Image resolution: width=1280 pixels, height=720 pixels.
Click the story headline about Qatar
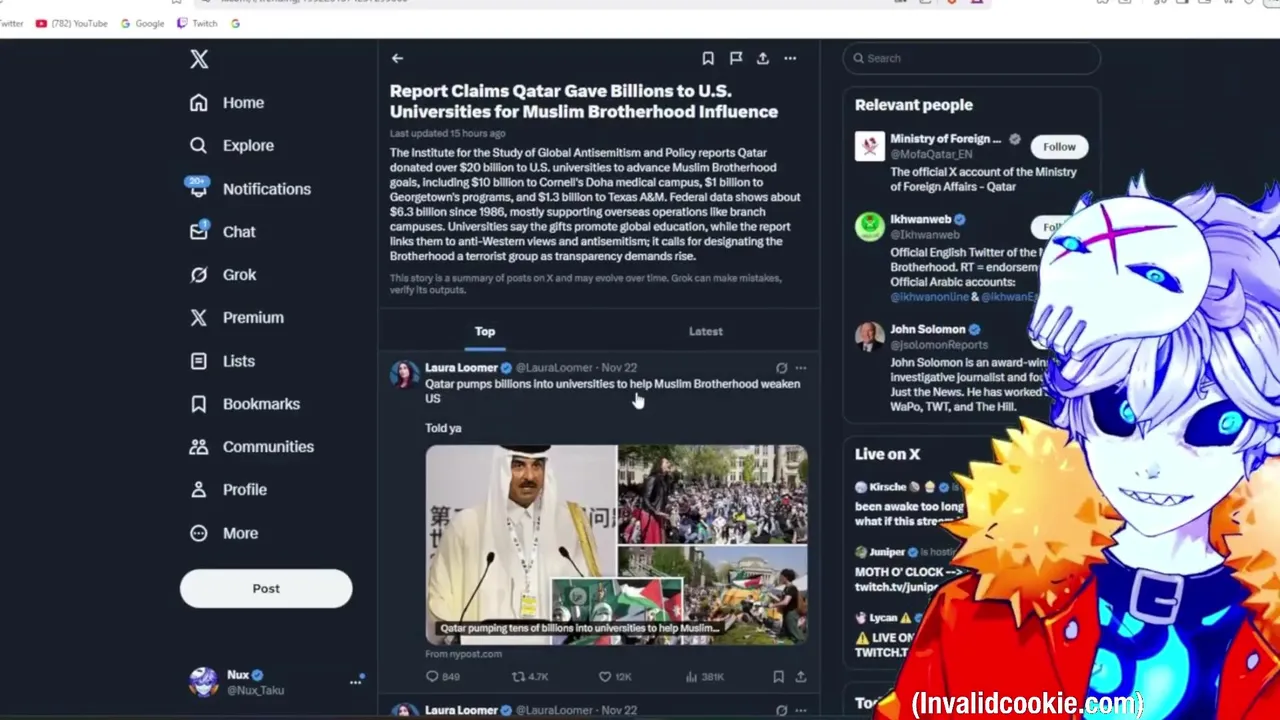(584, 101)
